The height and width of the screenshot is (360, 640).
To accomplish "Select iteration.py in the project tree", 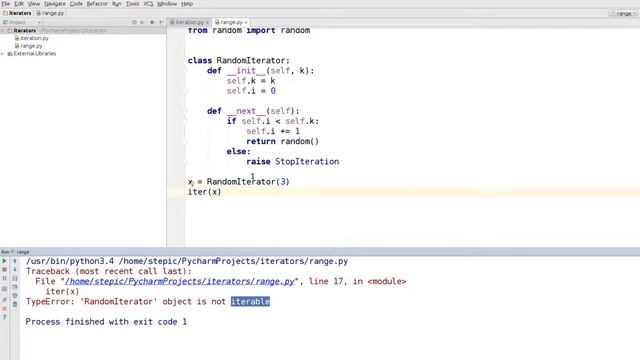I will (31, 38).
